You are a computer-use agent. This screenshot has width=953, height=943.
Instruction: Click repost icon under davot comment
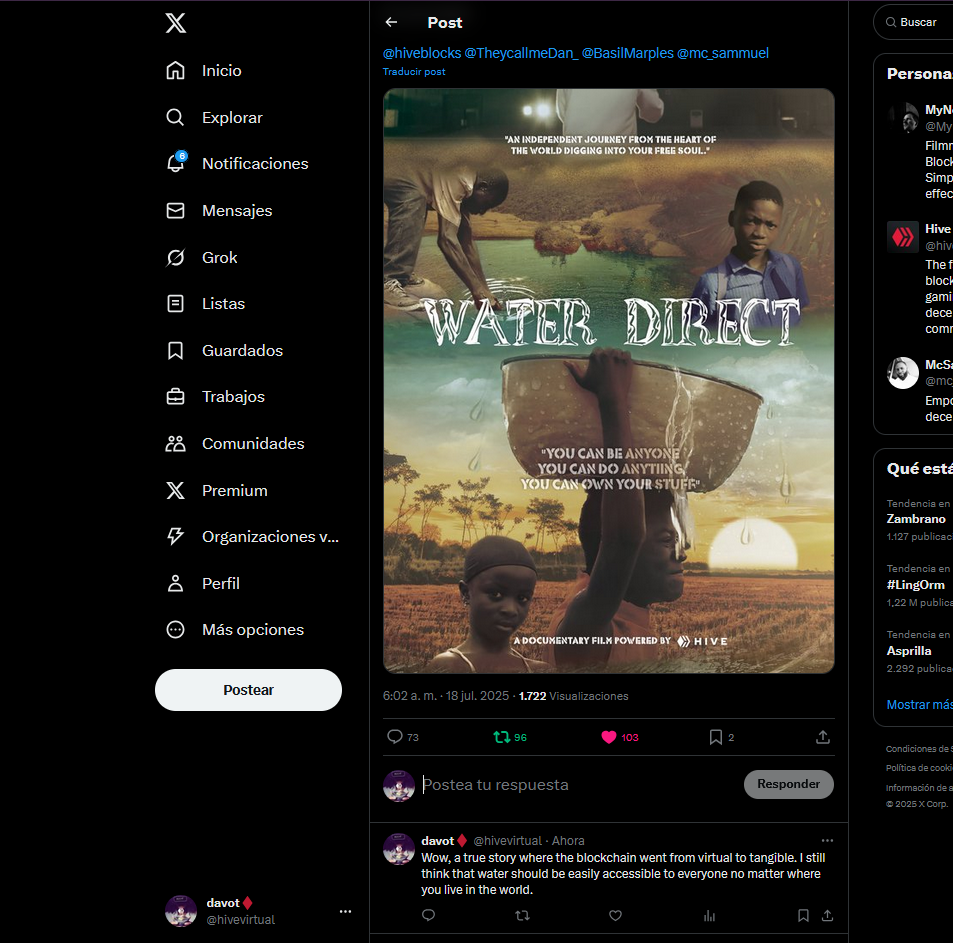pos(522,915)
